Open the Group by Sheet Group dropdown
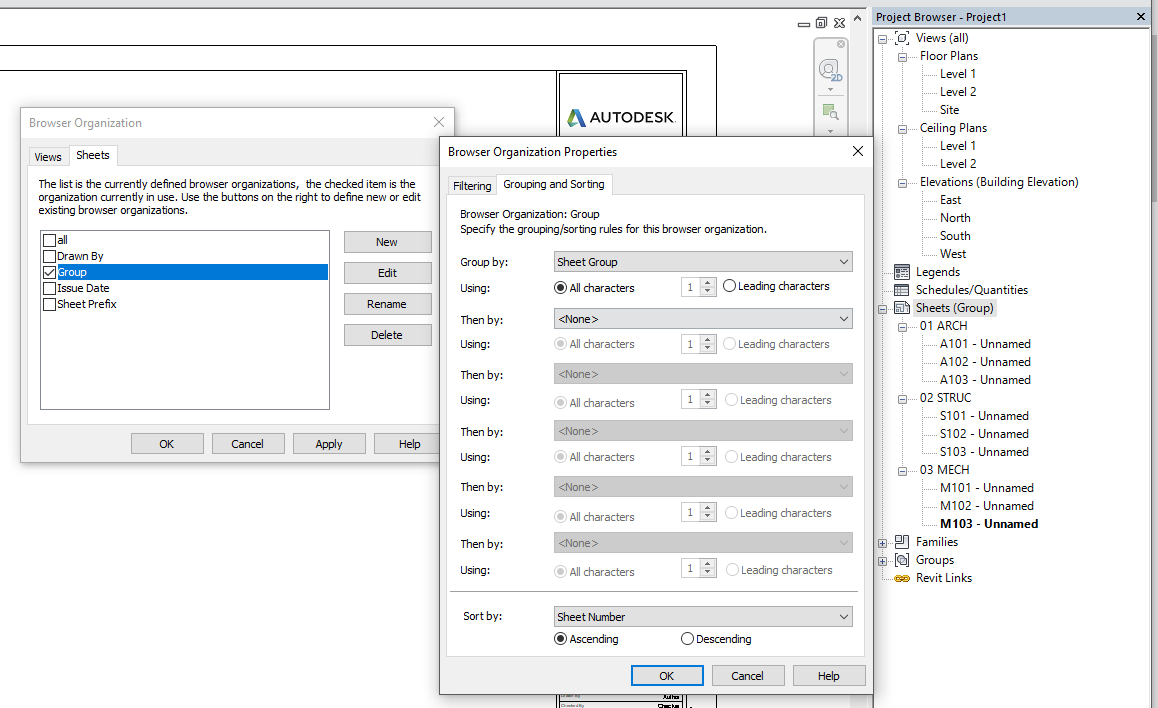This screenshot has width=1158, height=708. click(x=703, y=262)
